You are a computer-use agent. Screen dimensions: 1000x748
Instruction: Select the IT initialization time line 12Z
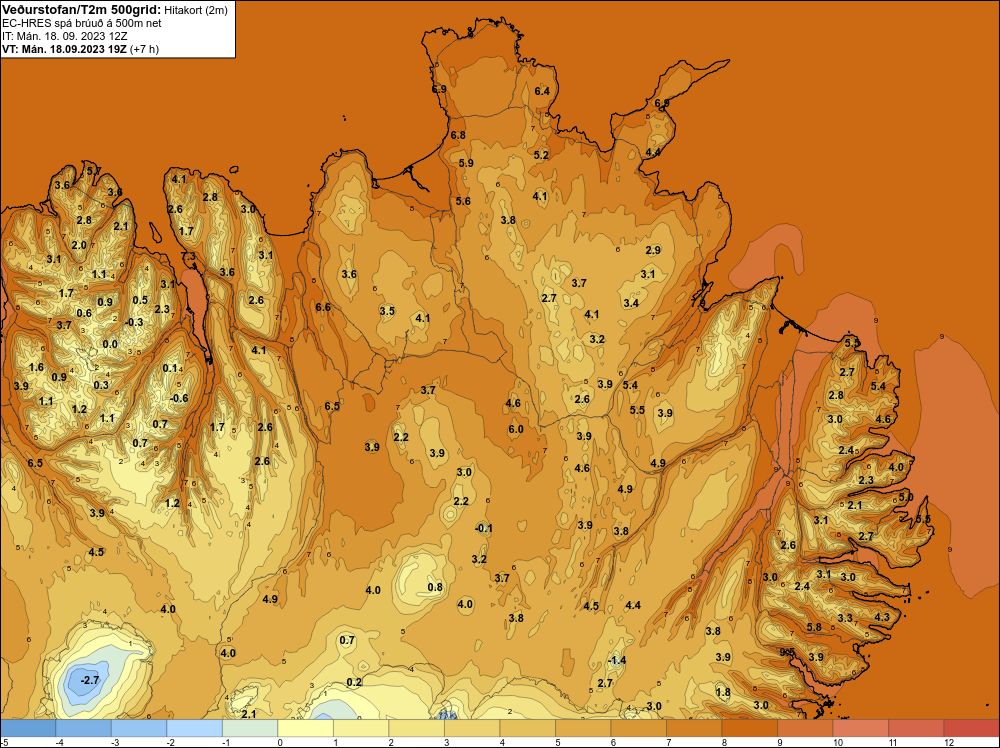pyautogui.click(x=64, y=36)
